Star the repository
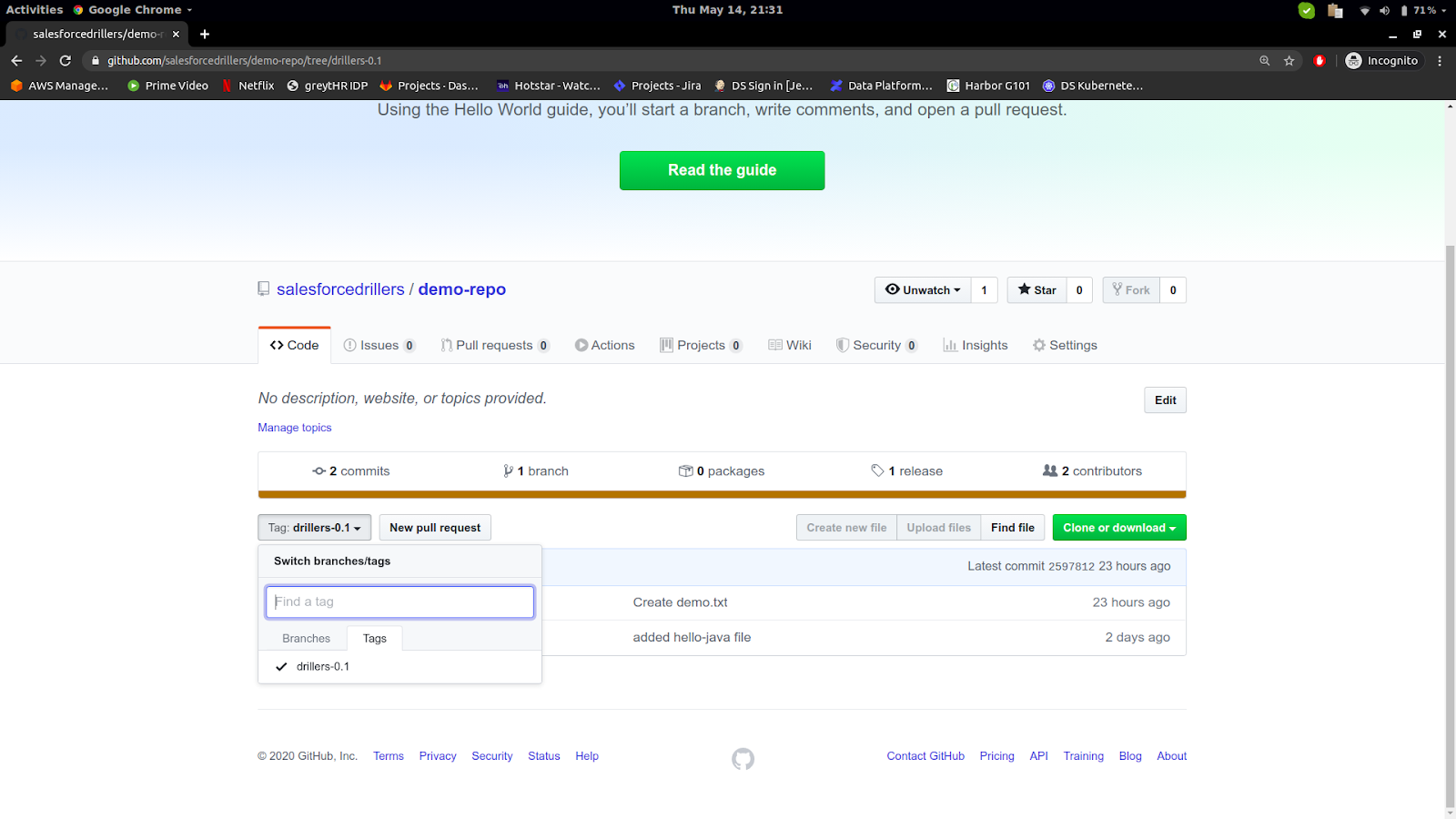The width and height of the screenshot is (1456, 819). 1036,290
